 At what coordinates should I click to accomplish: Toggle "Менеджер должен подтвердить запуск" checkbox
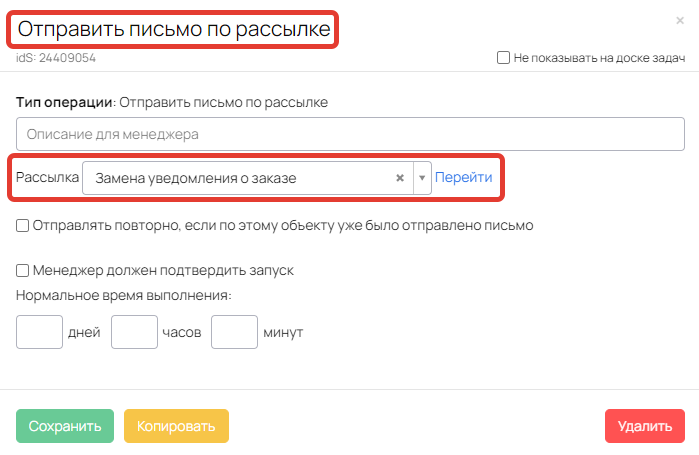pos(22,271)
